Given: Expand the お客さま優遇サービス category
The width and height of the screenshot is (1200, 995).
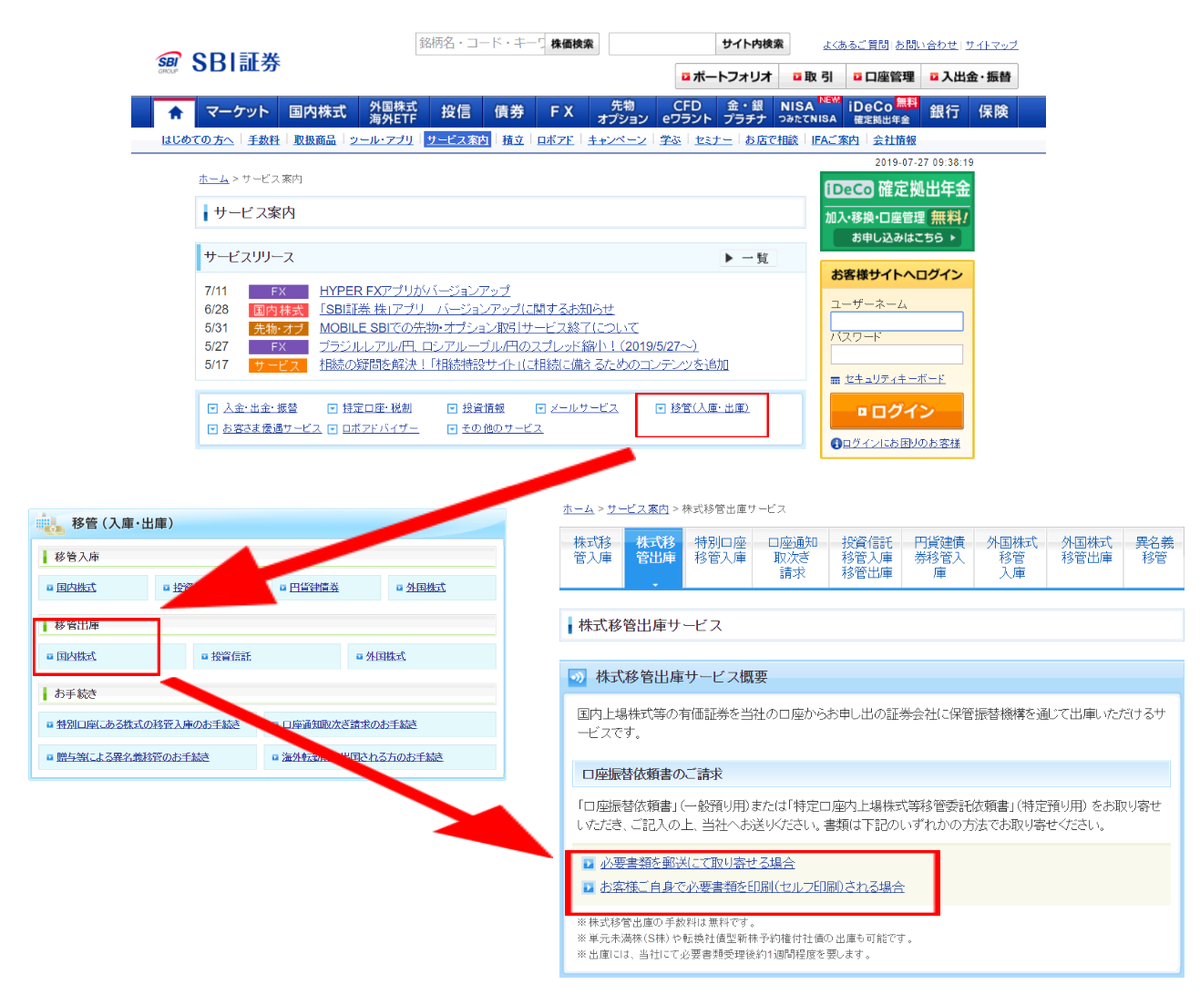Looking at the screenshot, I should [264, 428].
